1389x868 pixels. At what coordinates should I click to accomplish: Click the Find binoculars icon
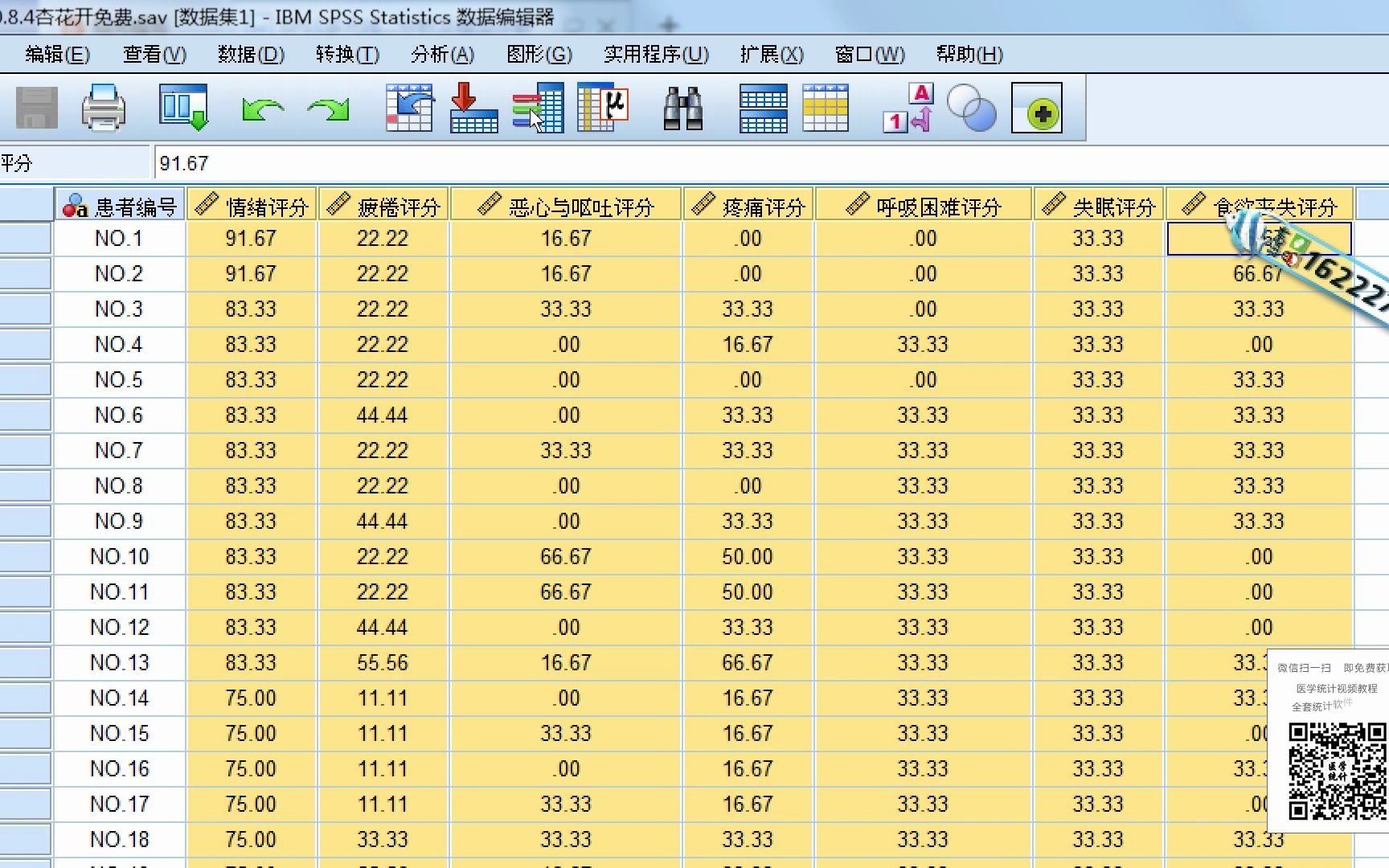tap(683, 108)
